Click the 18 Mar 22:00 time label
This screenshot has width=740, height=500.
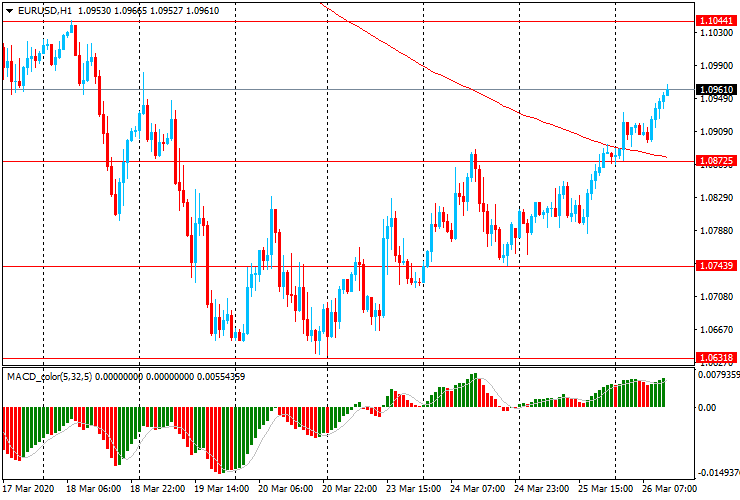tap(158, 489)
